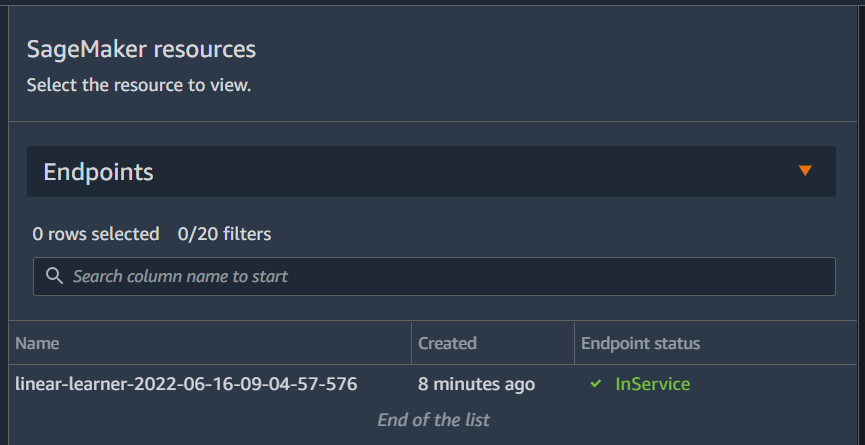Click the empty area right of the InService status
The height and width of the screenshot is (445, 865).
[772, 384]
